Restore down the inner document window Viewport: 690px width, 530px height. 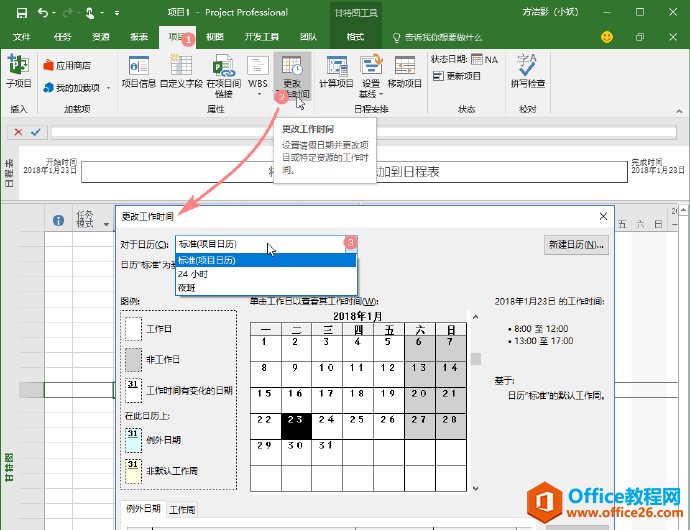point(640,37)
